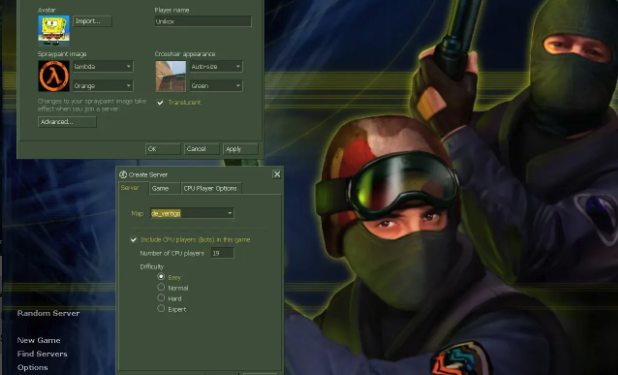The width and height of the screenshot is (618, 375).
Task: Click Cancel in the options dialog
Action: coord(201,149)
